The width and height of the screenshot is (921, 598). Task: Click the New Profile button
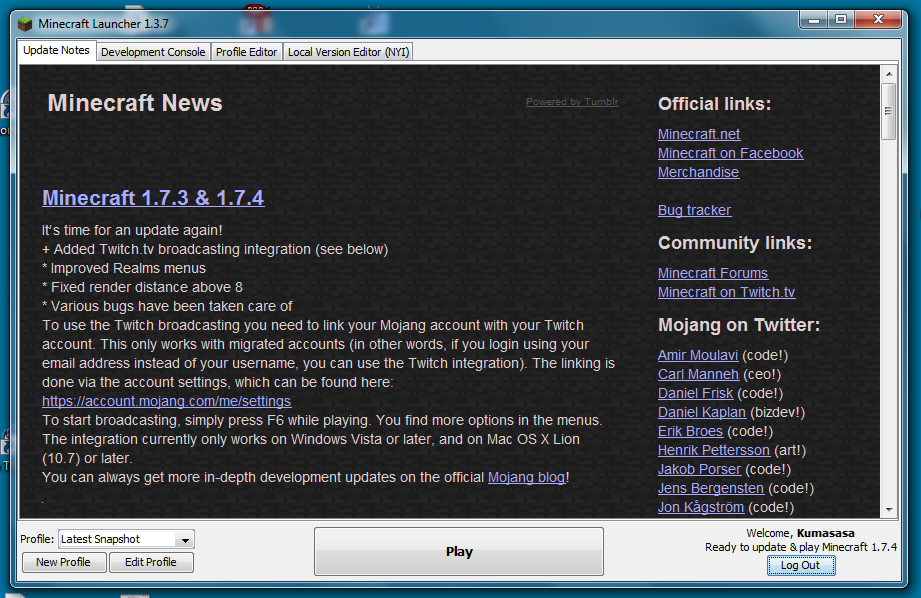(x=64, y=562)
